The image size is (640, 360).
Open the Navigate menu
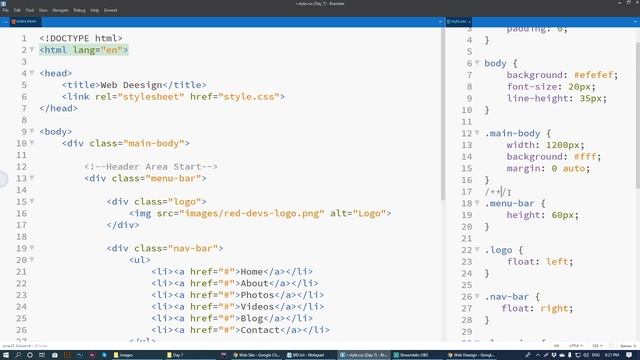[x=60, y=10]
